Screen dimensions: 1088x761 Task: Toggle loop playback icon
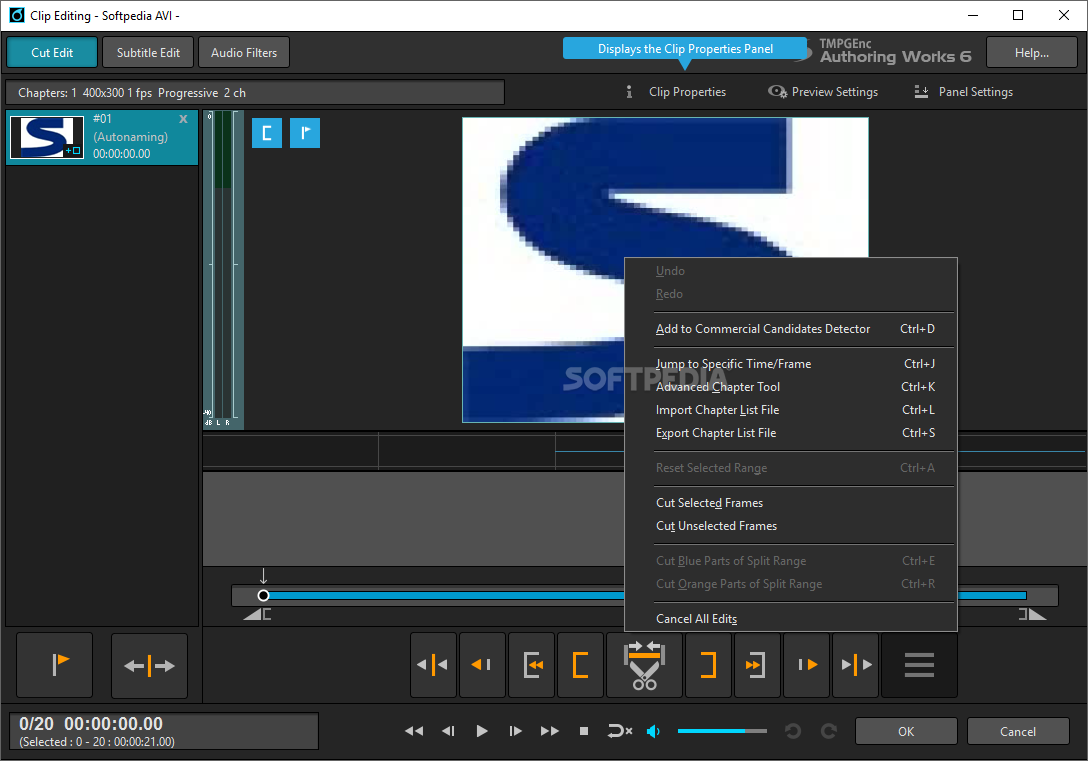[619, 731]
